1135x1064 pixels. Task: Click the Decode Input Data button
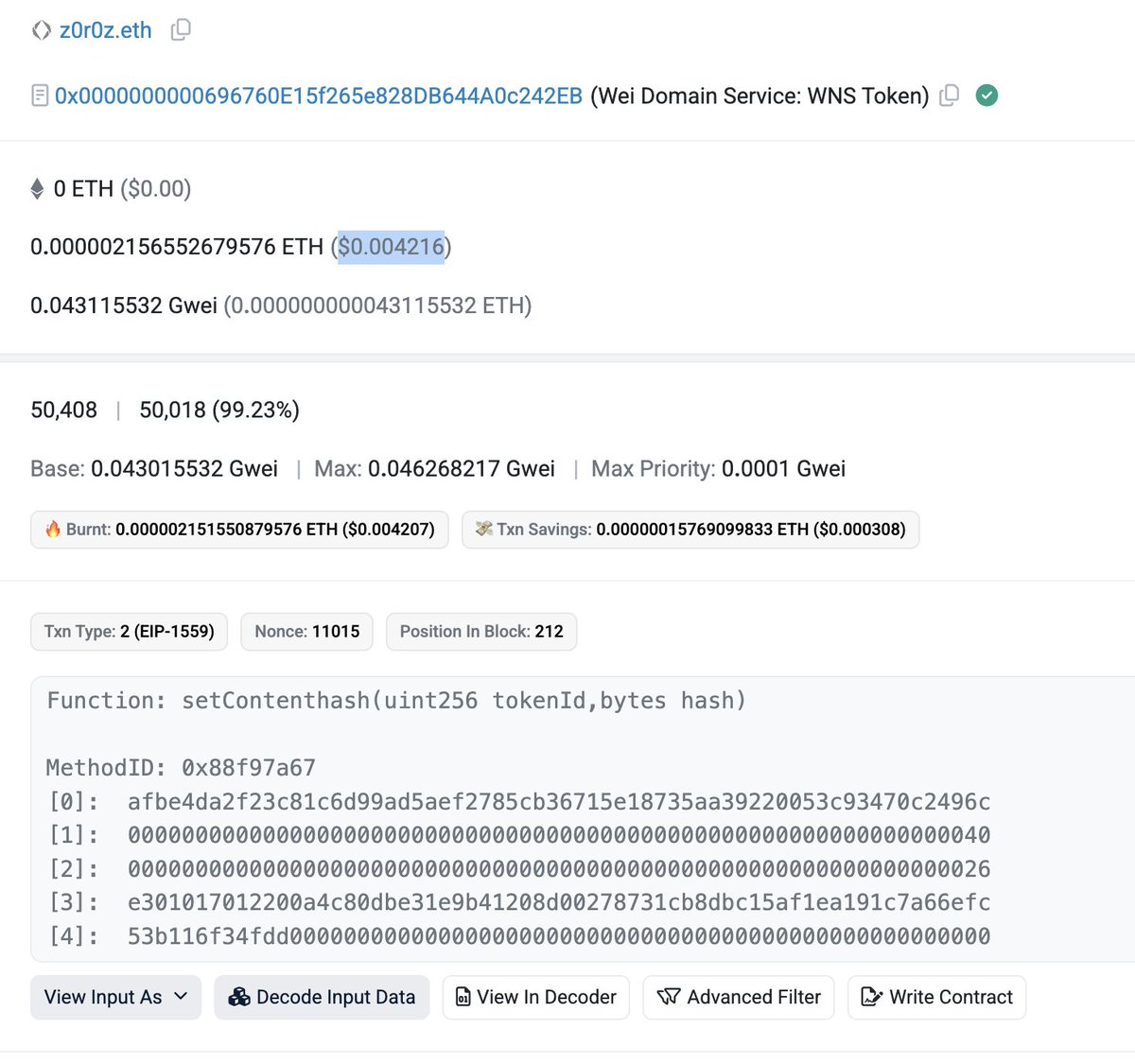pyautogui.click(x=322, y=998)
